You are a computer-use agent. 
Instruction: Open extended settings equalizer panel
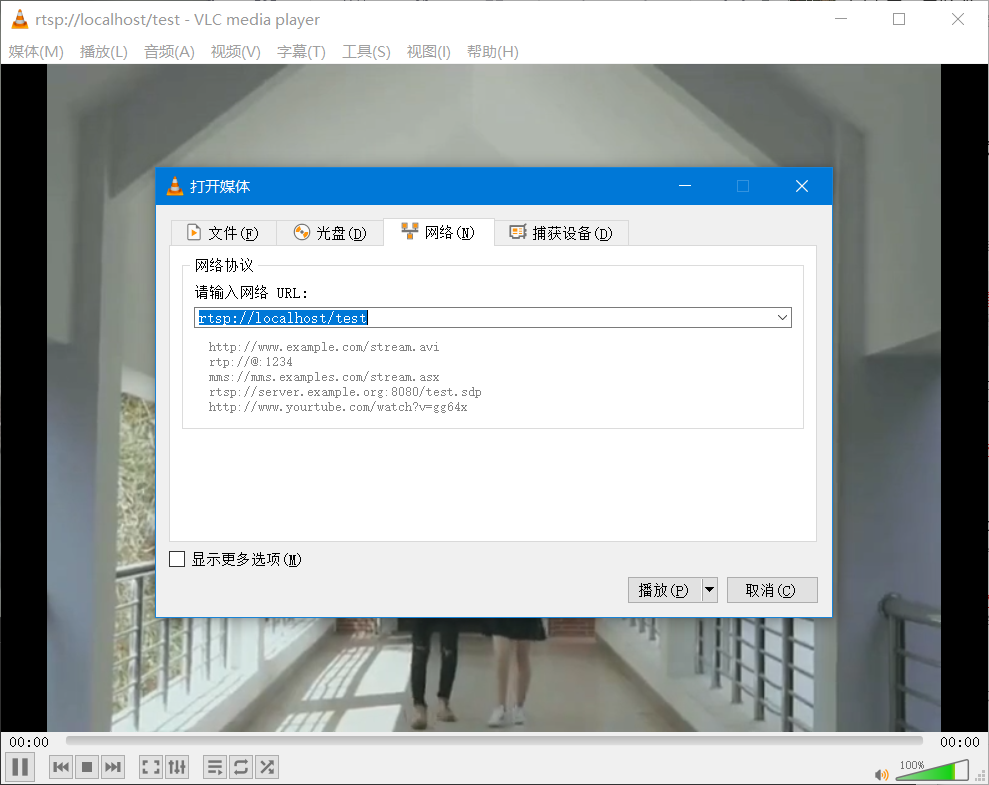[176, 766]
